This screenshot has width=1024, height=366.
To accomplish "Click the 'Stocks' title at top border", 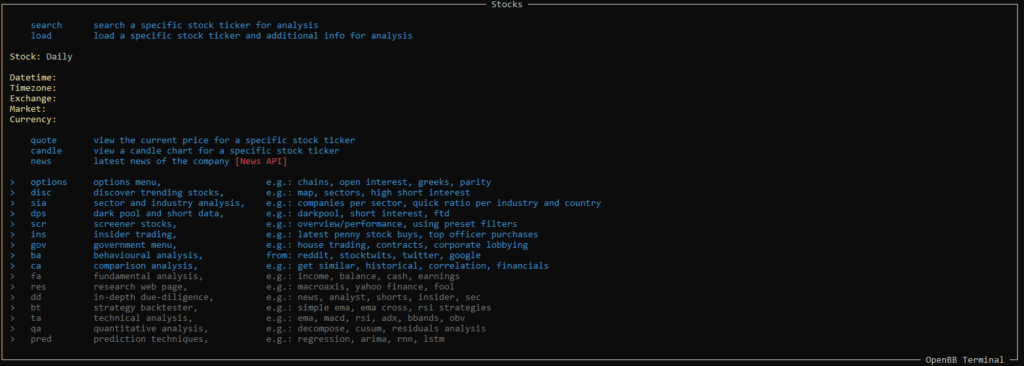I will [506, 5].
